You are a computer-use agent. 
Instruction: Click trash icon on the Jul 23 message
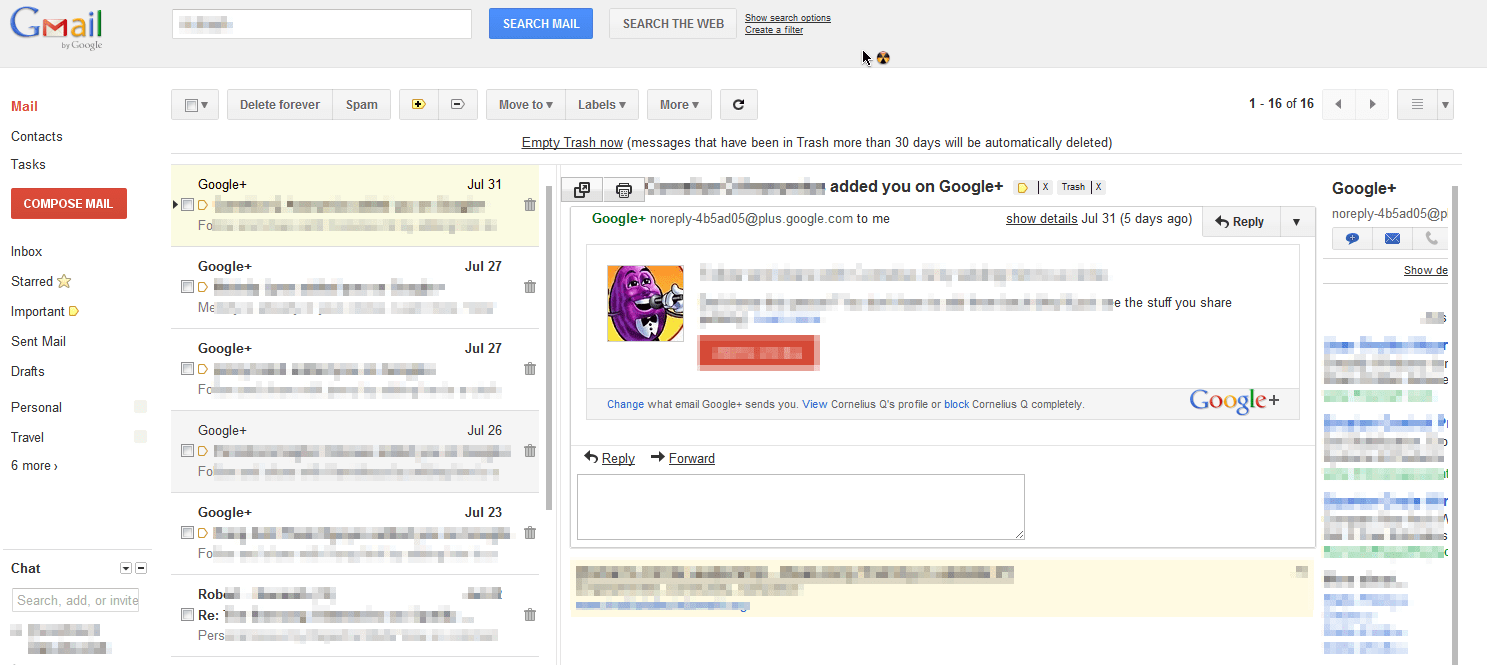tap(530, 533)
